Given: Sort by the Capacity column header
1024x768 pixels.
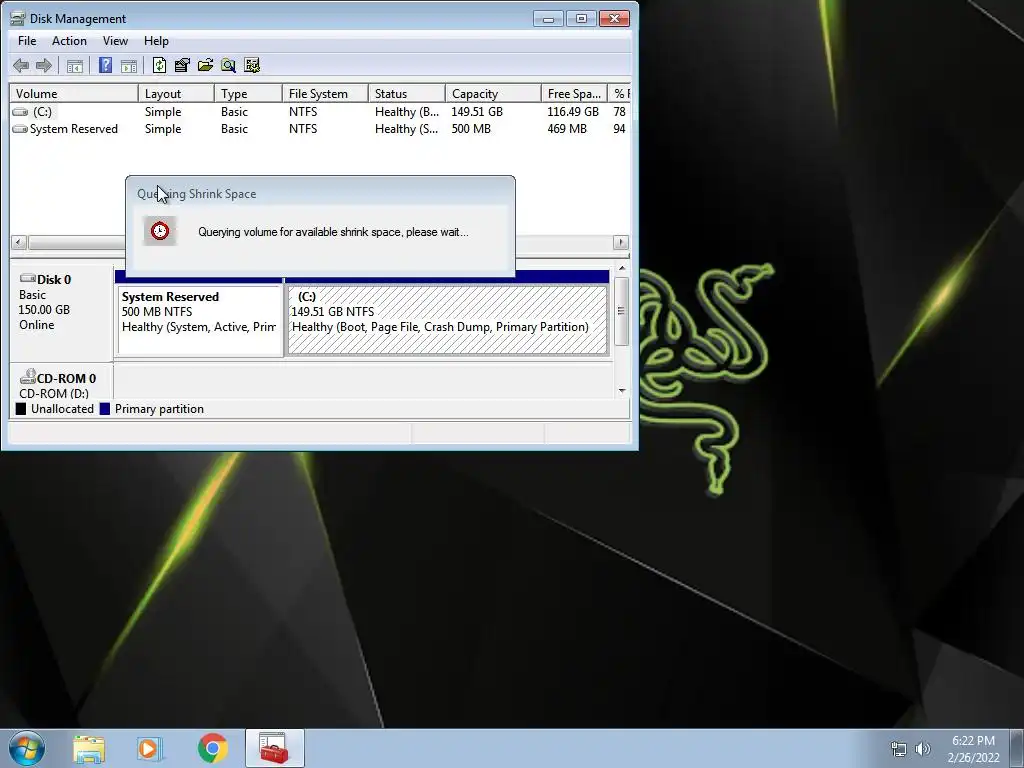Looking at the screenshot, I should pos(493,93).
